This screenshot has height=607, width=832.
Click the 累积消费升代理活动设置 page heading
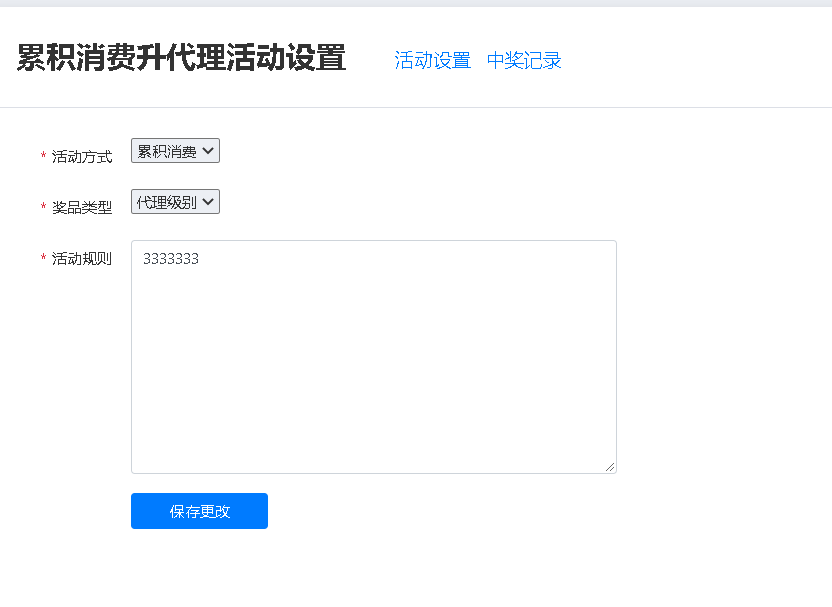(x=181, y=57)
